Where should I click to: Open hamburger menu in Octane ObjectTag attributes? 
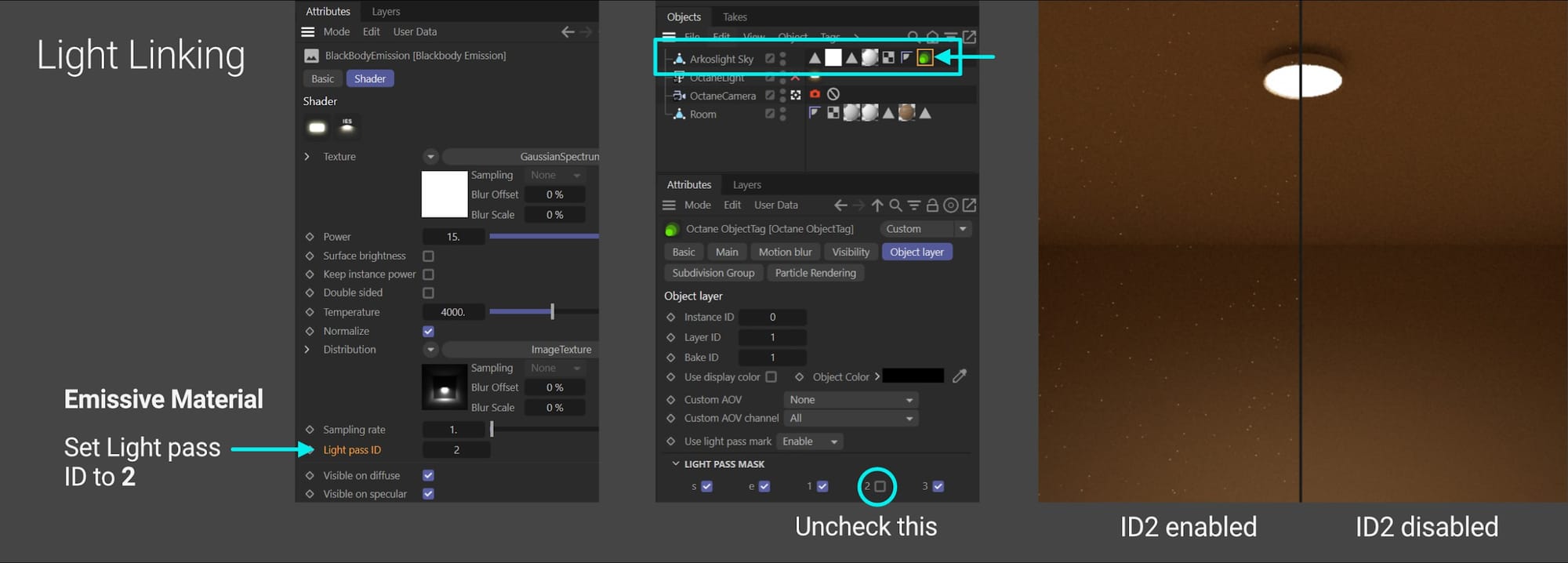click(669, 205)
